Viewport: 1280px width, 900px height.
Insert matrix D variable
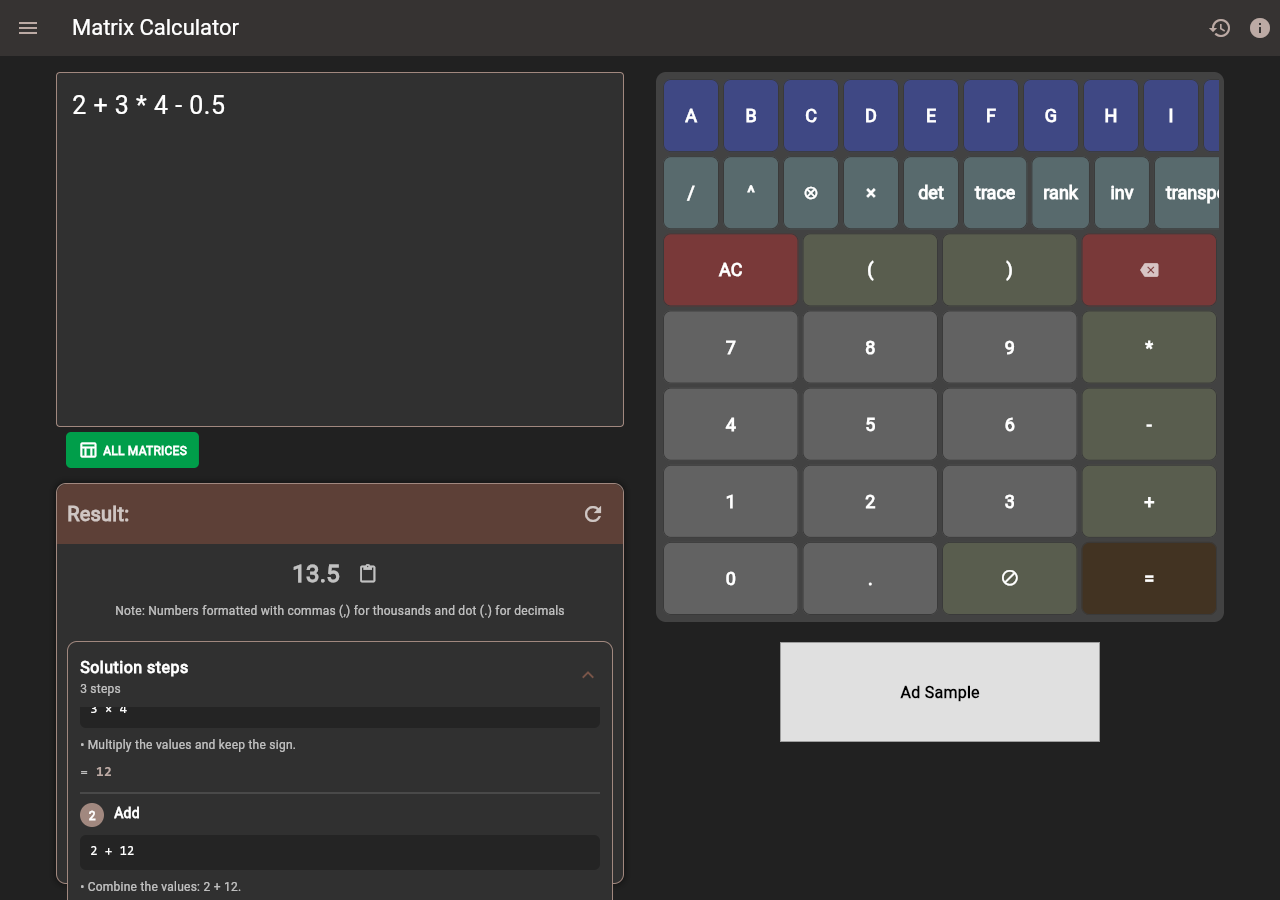click(x=871, y=116)
